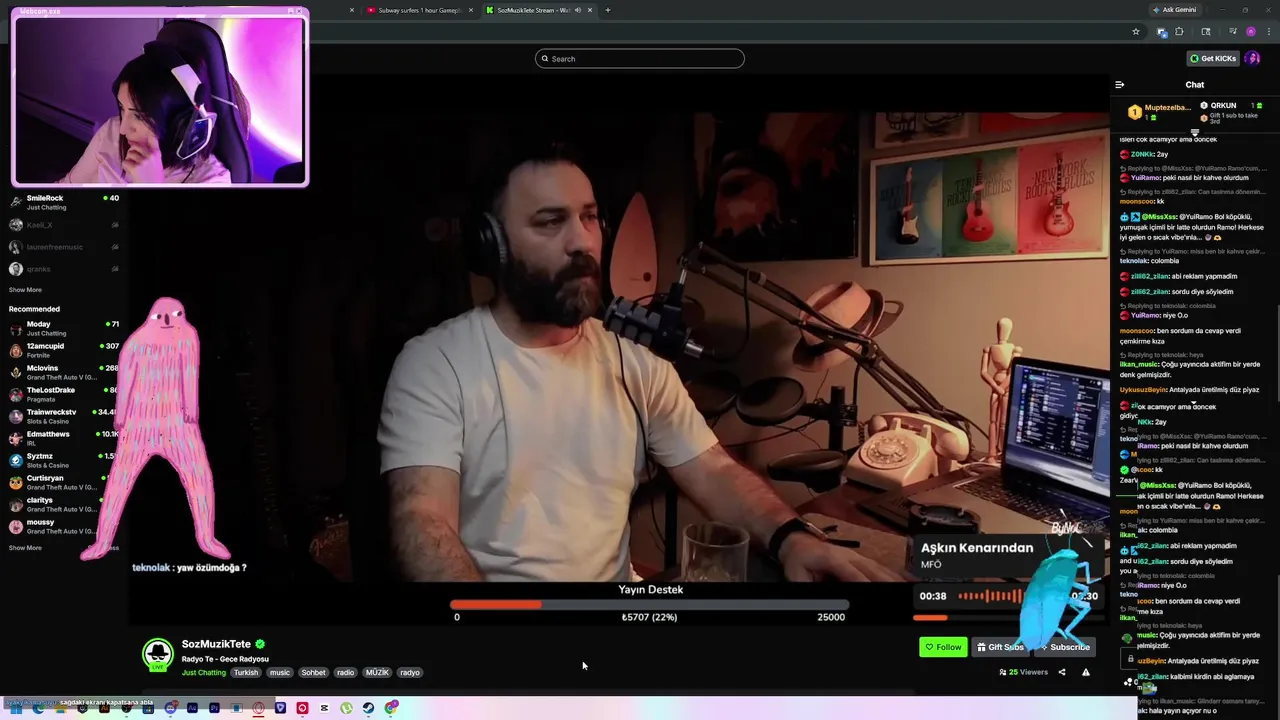Click the report stream warning icon
This screenshot has height=720, width=1280.
click(1086, 672)
